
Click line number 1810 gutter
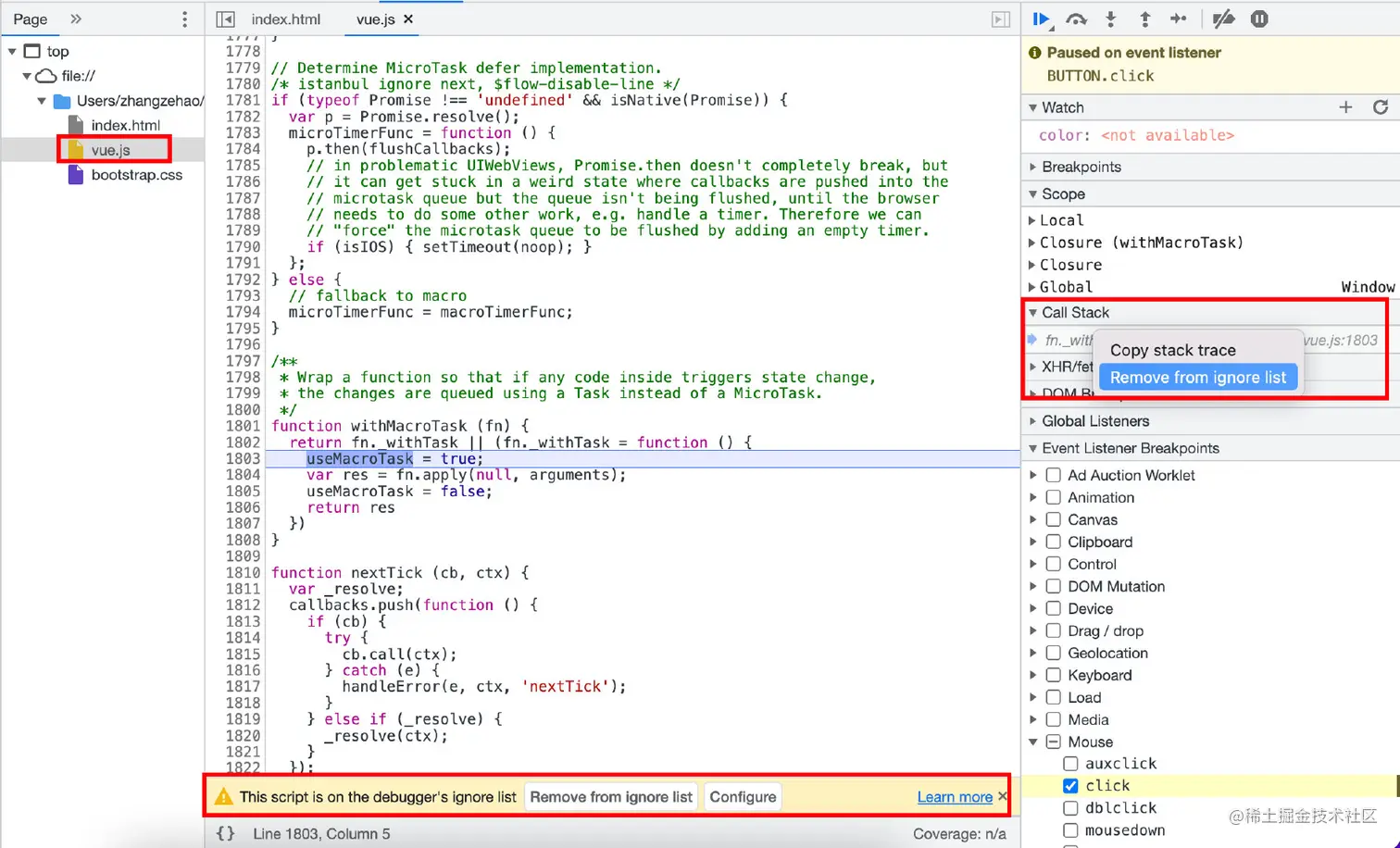(243, 572)
